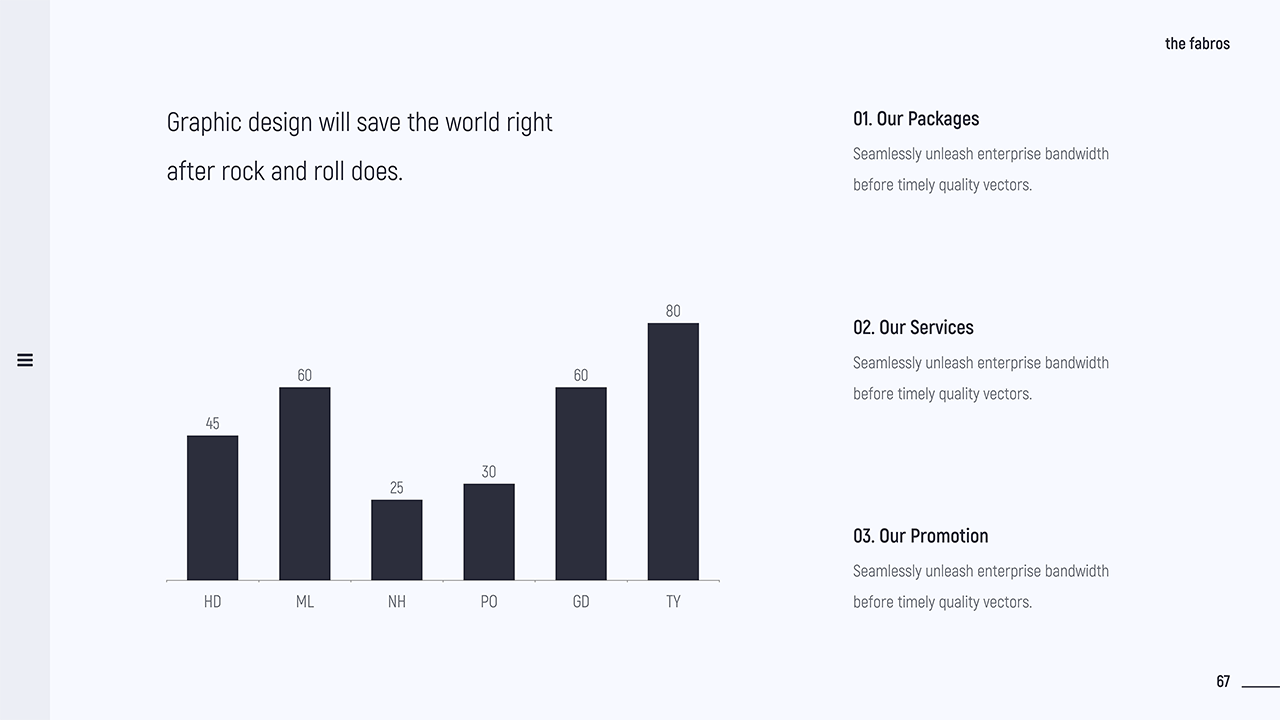Click the slide number 67
This screenshot has height=720, width=1280.
1223,682
